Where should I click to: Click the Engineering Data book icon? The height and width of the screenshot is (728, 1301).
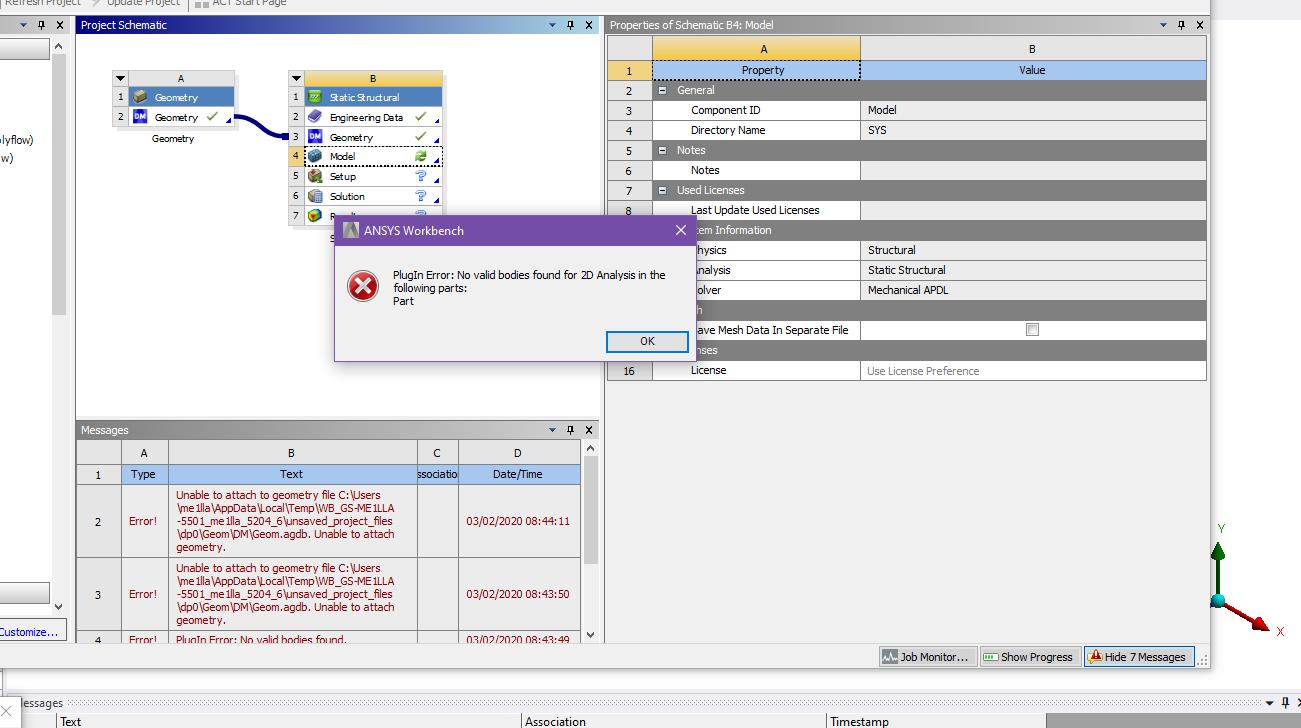pos(315,117)
